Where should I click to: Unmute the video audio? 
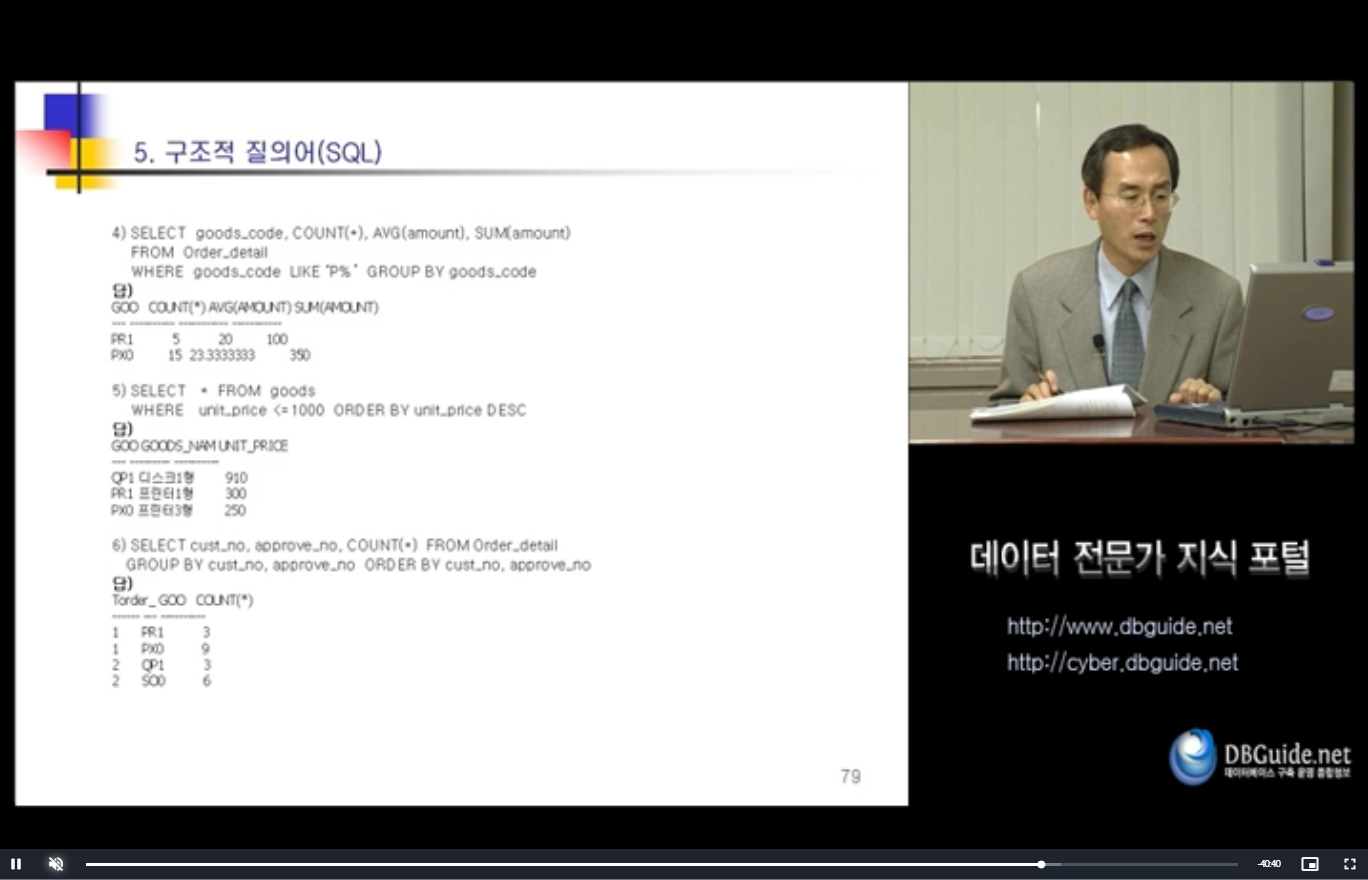pyautogui.click(x=56, y=864)
